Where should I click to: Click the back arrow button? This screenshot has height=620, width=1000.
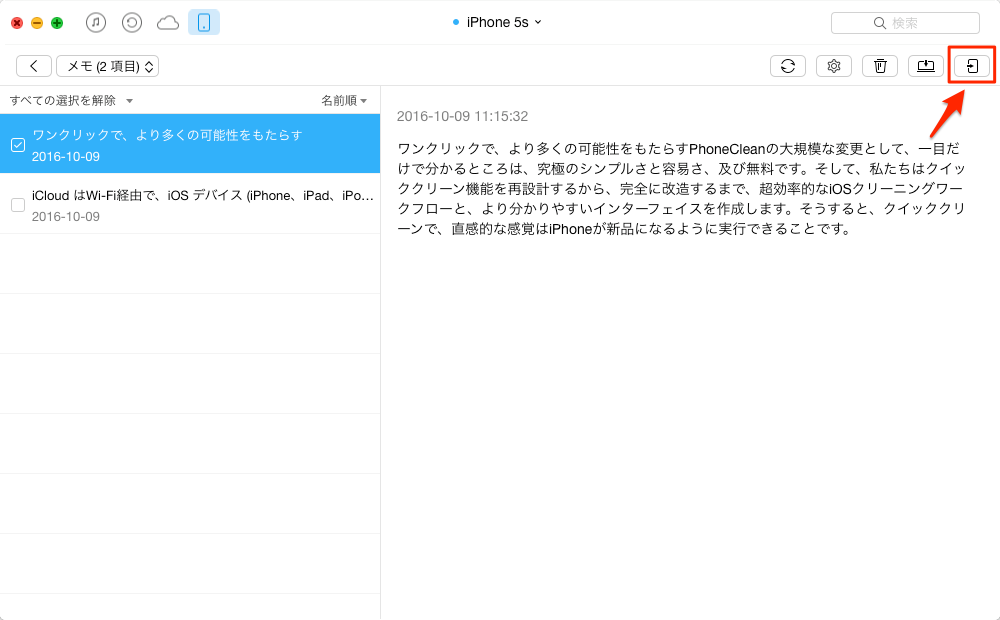click(x=34, y=66)
